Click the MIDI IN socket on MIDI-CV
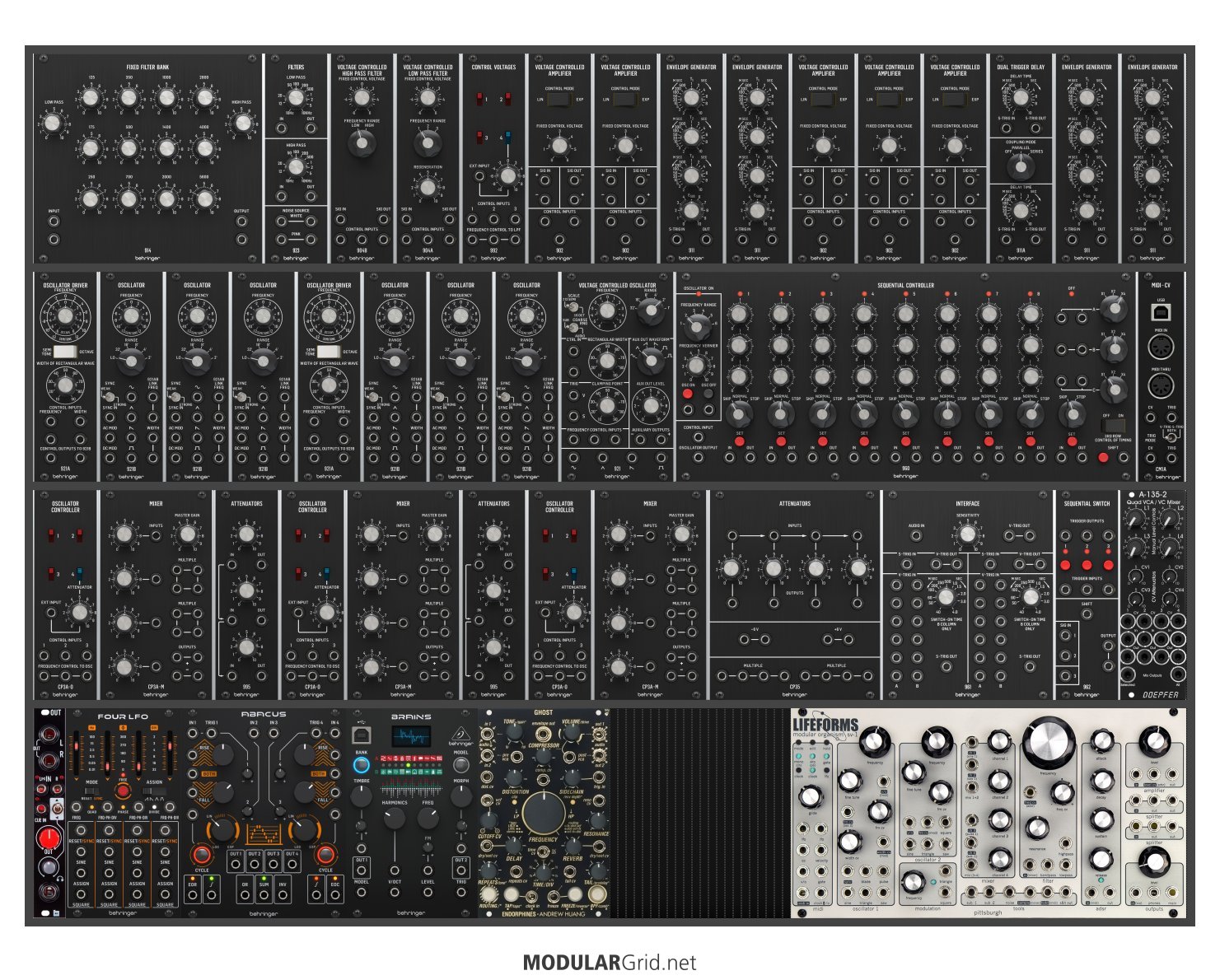The image size is (1220, 980). point(1160,348)
